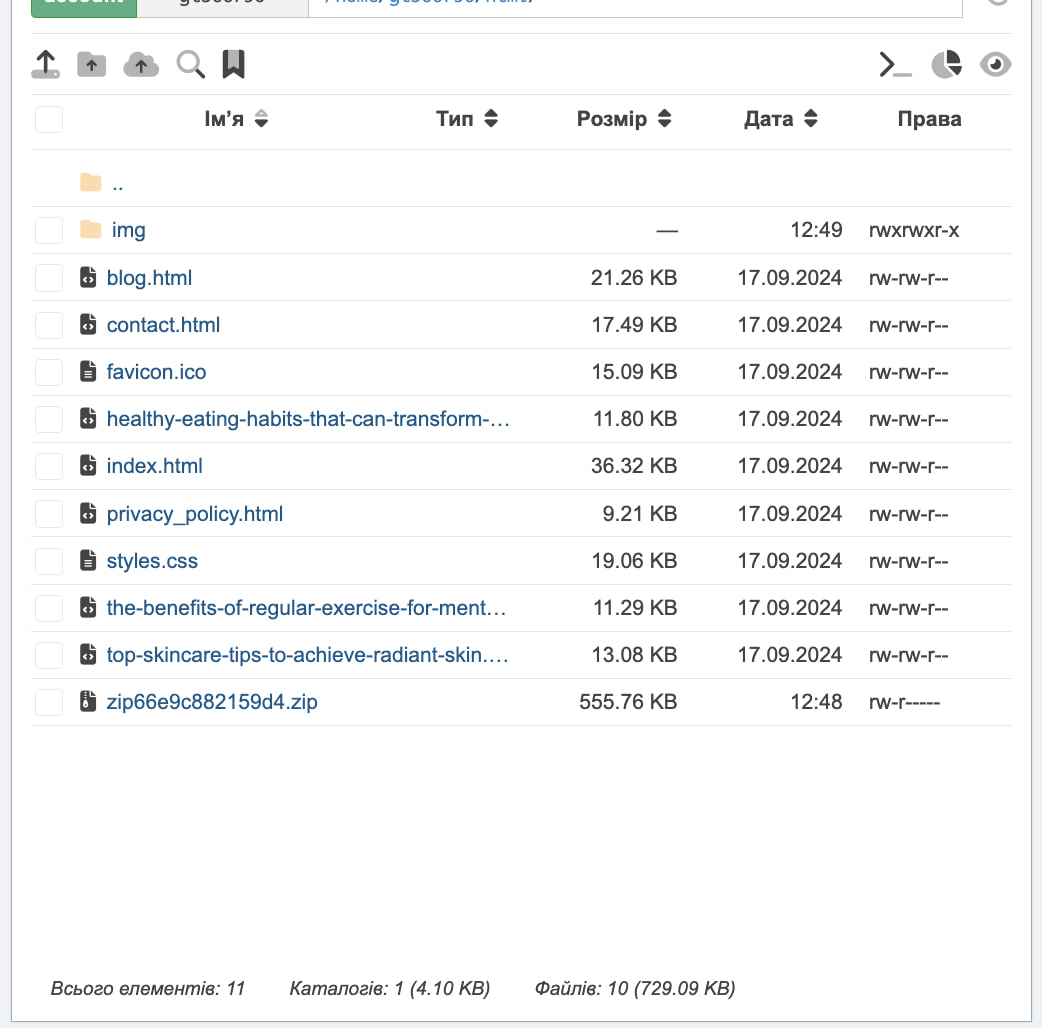Check the select-all checkbox in header
The width and height of the screenshot is (1042, 1028).
49,119
